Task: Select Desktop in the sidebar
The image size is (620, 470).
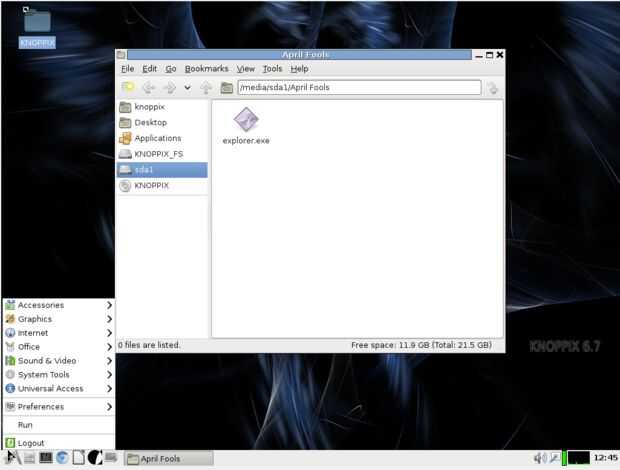Action: click(x=162, y=123)
